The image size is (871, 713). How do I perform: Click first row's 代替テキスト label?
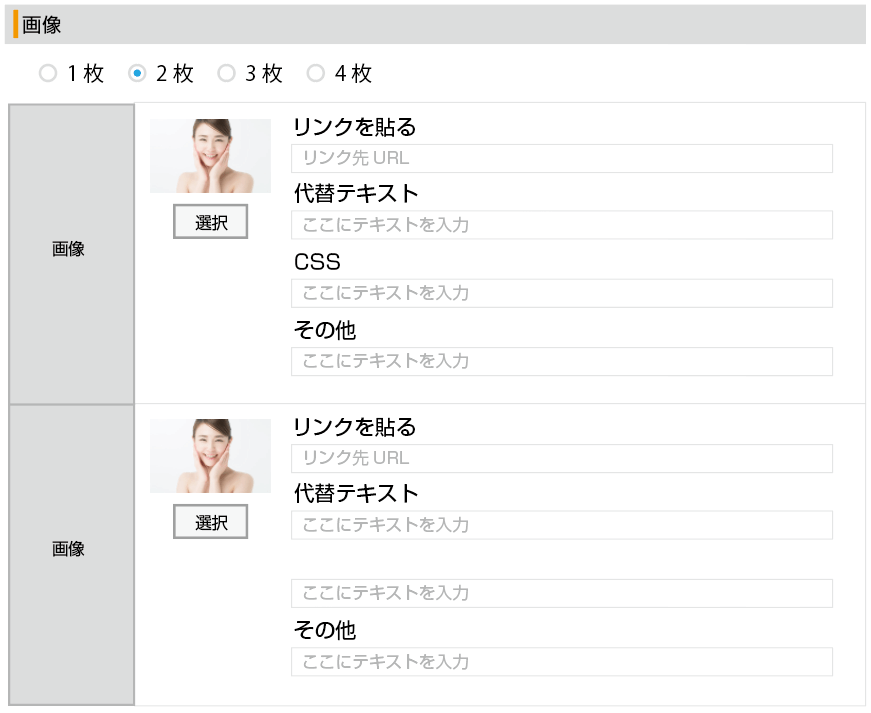(356, 193)
